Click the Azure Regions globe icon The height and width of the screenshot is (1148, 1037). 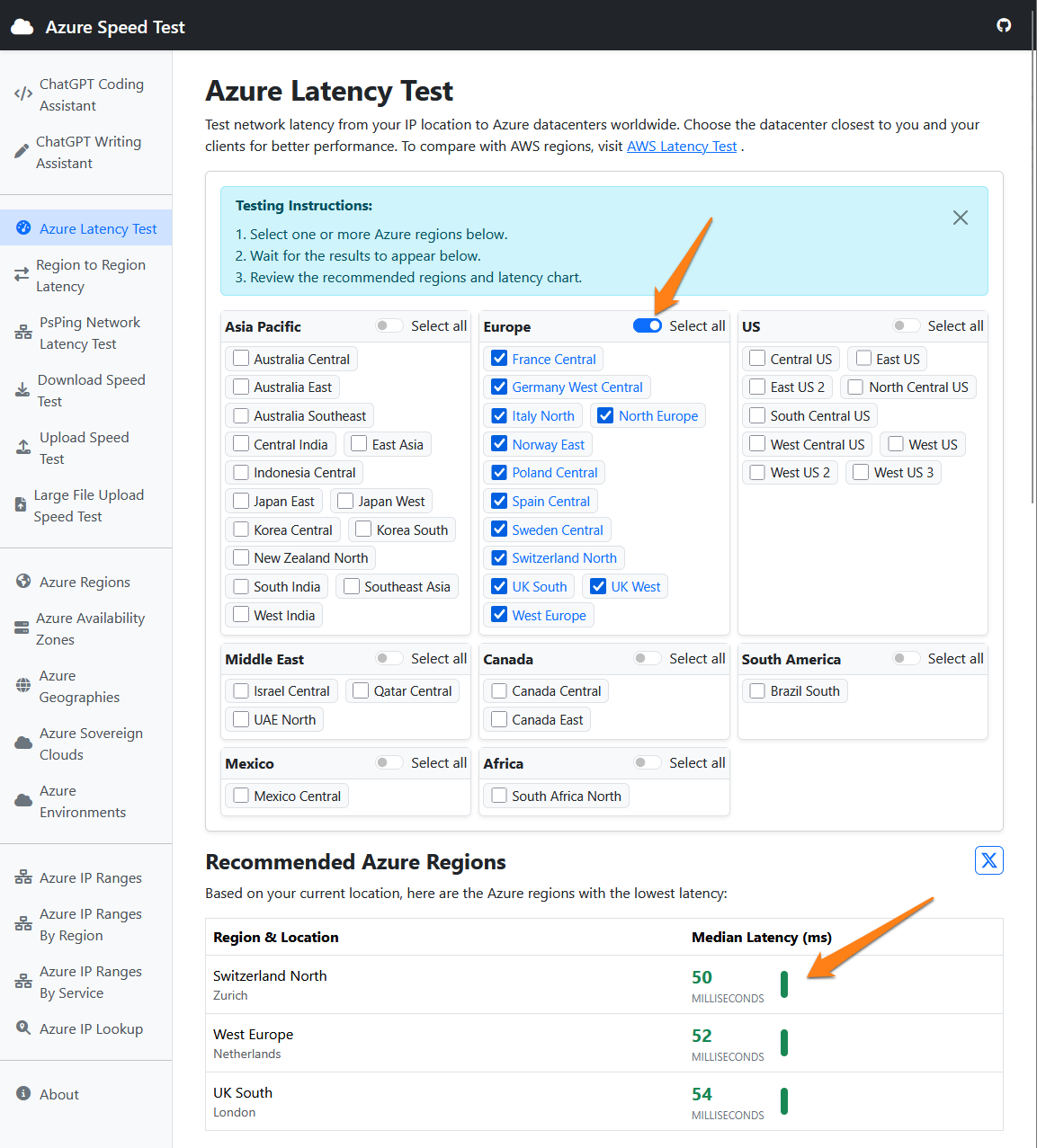[x=23, y=582]
